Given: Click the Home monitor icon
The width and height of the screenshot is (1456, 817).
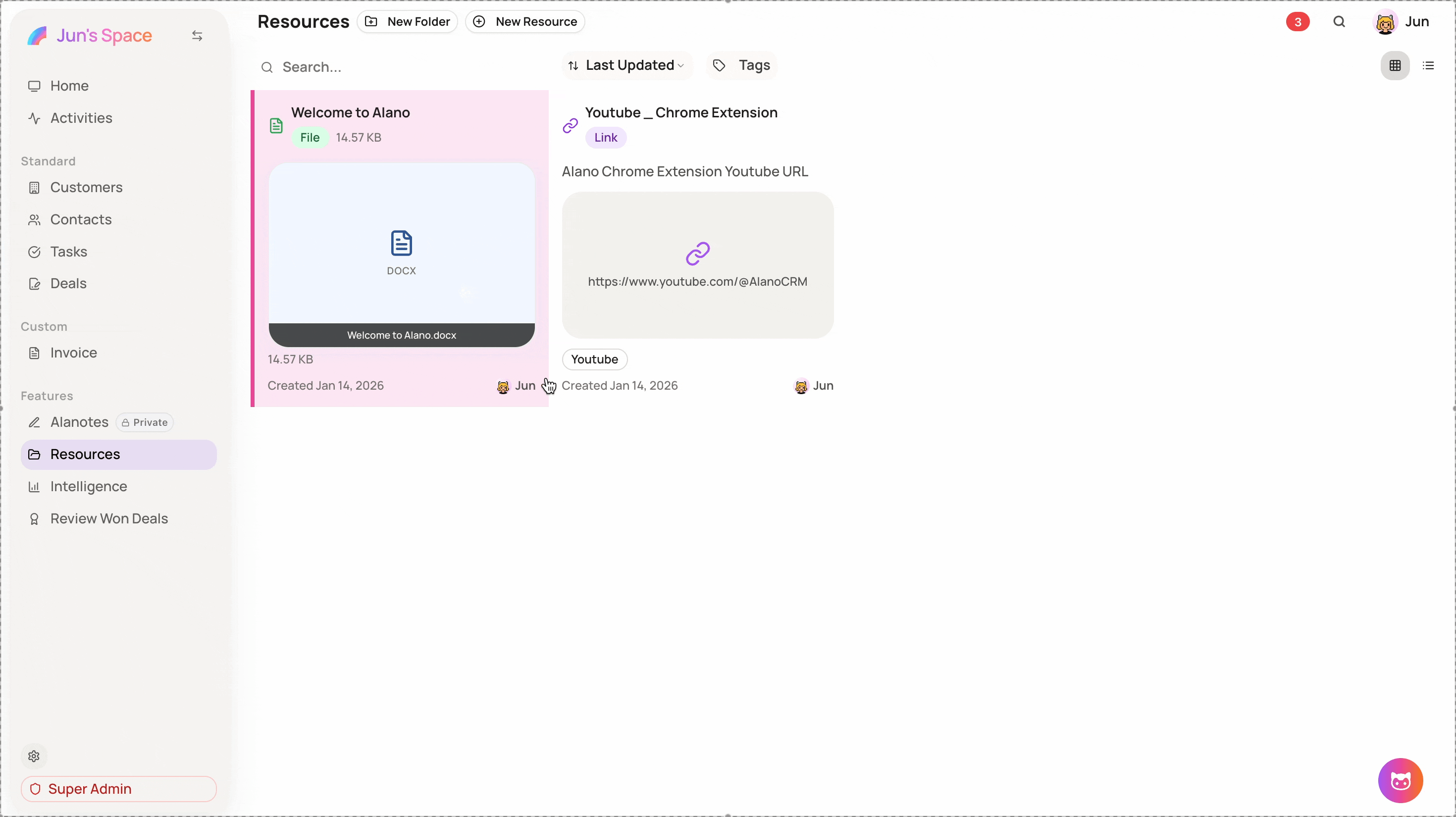Looking at the screenshot, I should [x=35, y=86].
